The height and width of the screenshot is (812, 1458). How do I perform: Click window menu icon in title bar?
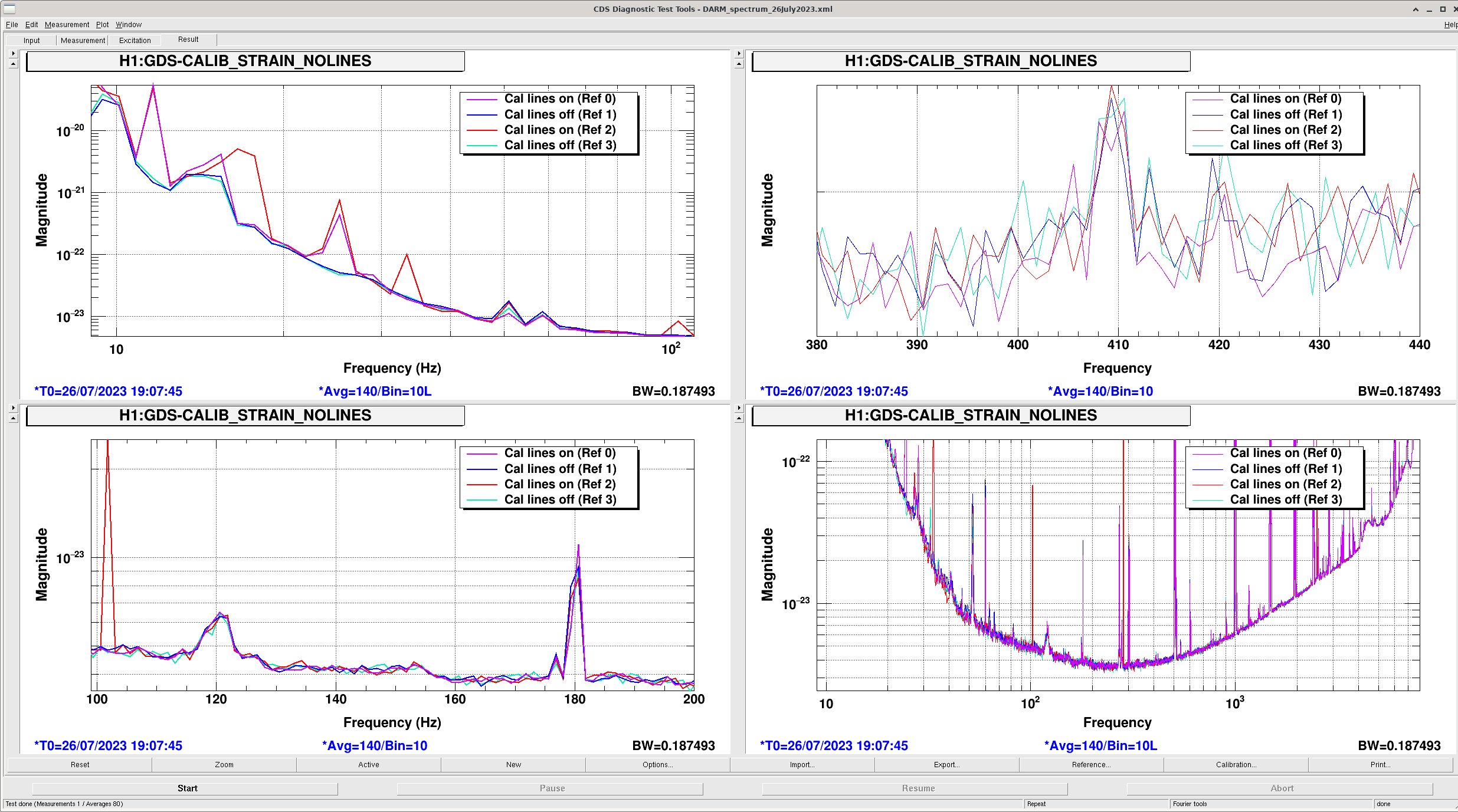[x=9, y=9]
